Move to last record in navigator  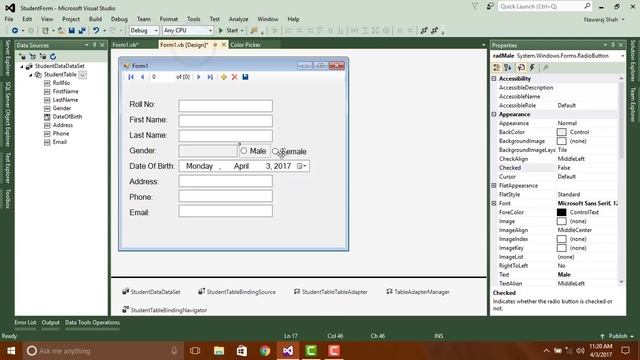click(210, 77)
